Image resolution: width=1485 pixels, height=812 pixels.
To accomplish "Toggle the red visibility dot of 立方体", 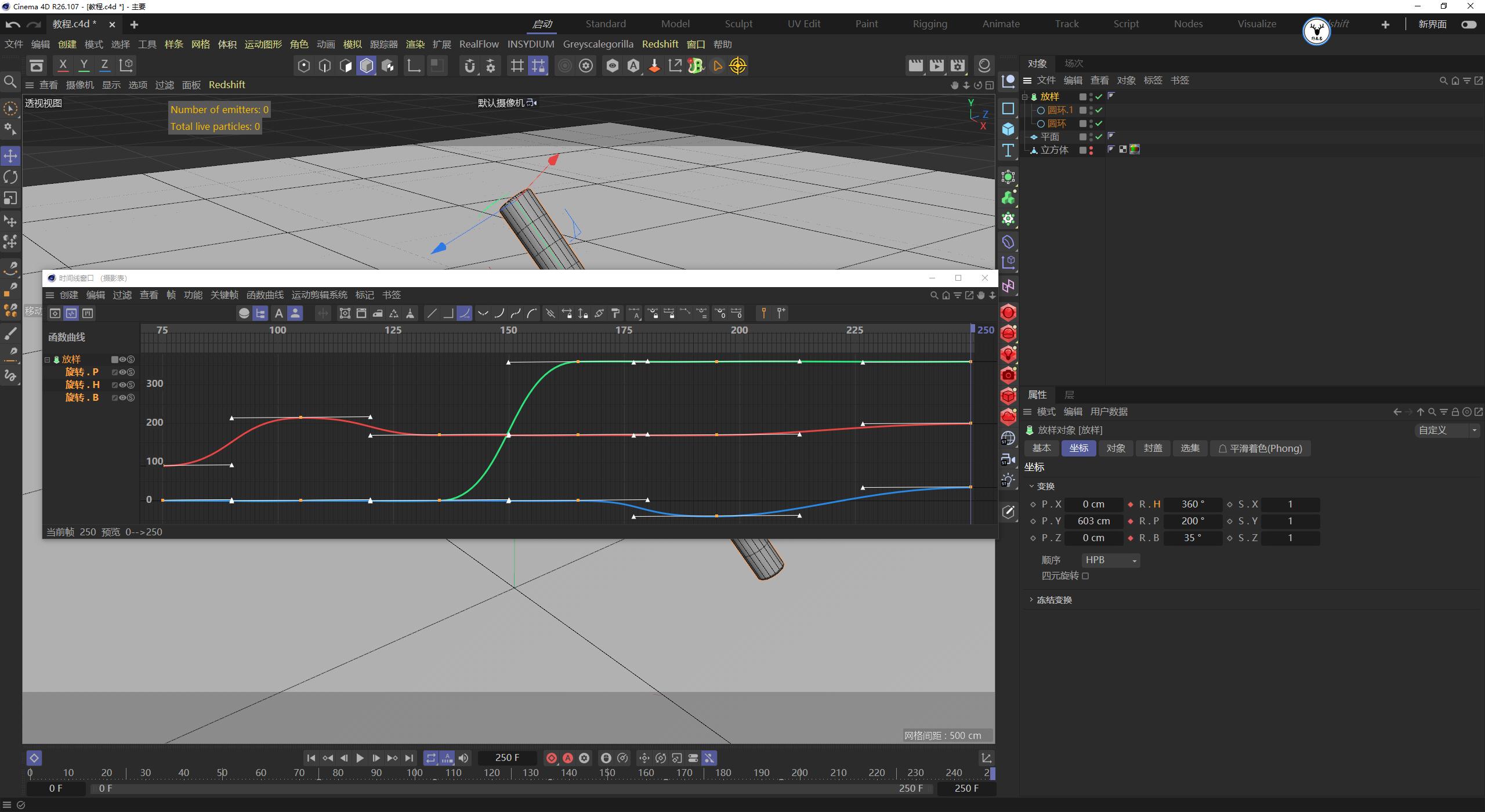I will 1092,148.
